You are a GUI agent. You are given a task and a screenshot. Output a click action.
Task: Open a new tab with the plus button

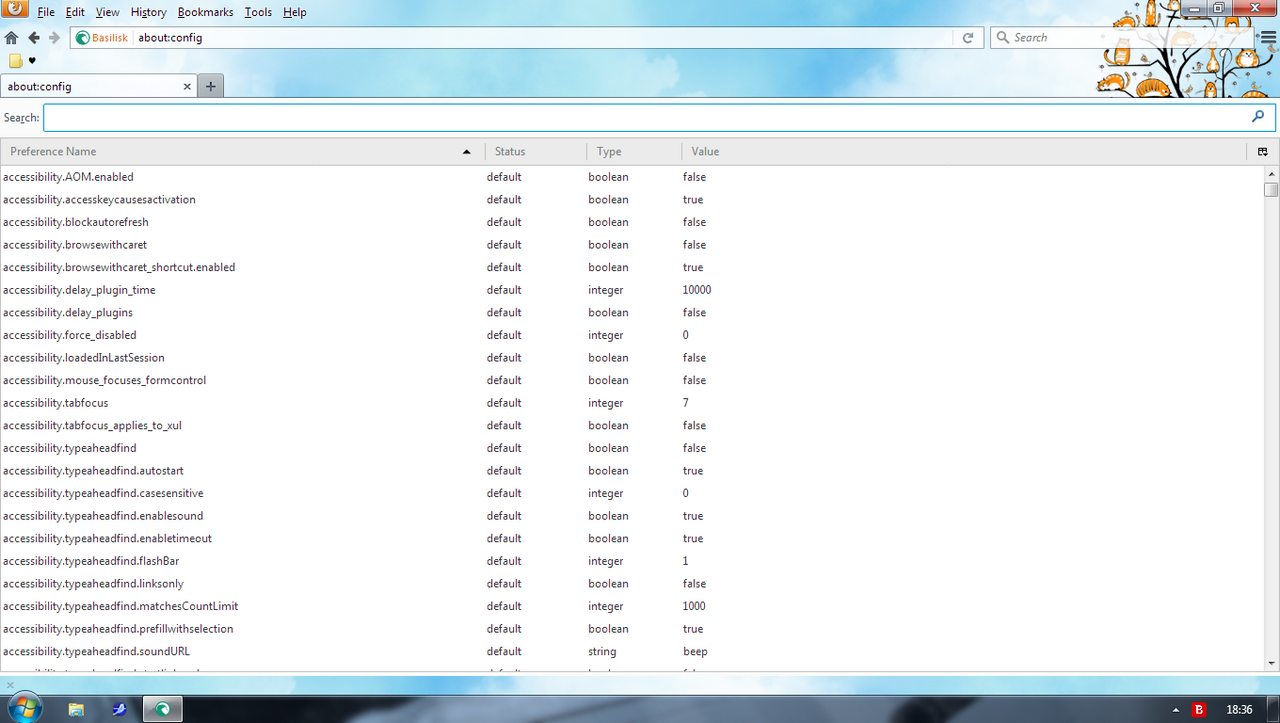click(x=210, y=87)
